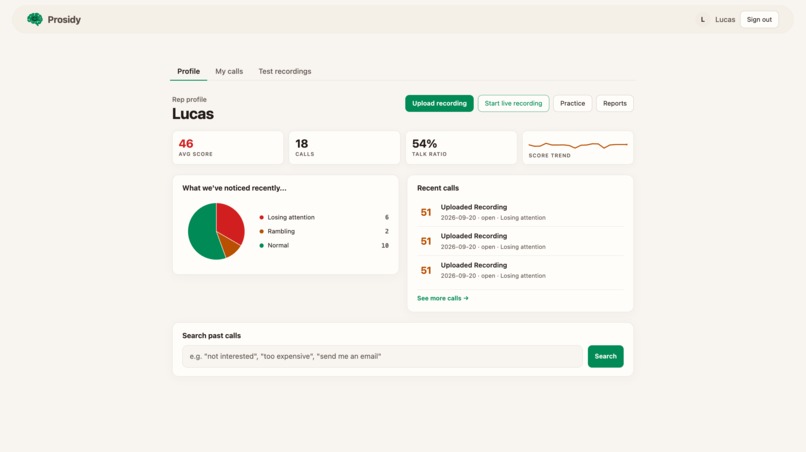
Task: Click the search past calls input field
Action: click(382, 356)
